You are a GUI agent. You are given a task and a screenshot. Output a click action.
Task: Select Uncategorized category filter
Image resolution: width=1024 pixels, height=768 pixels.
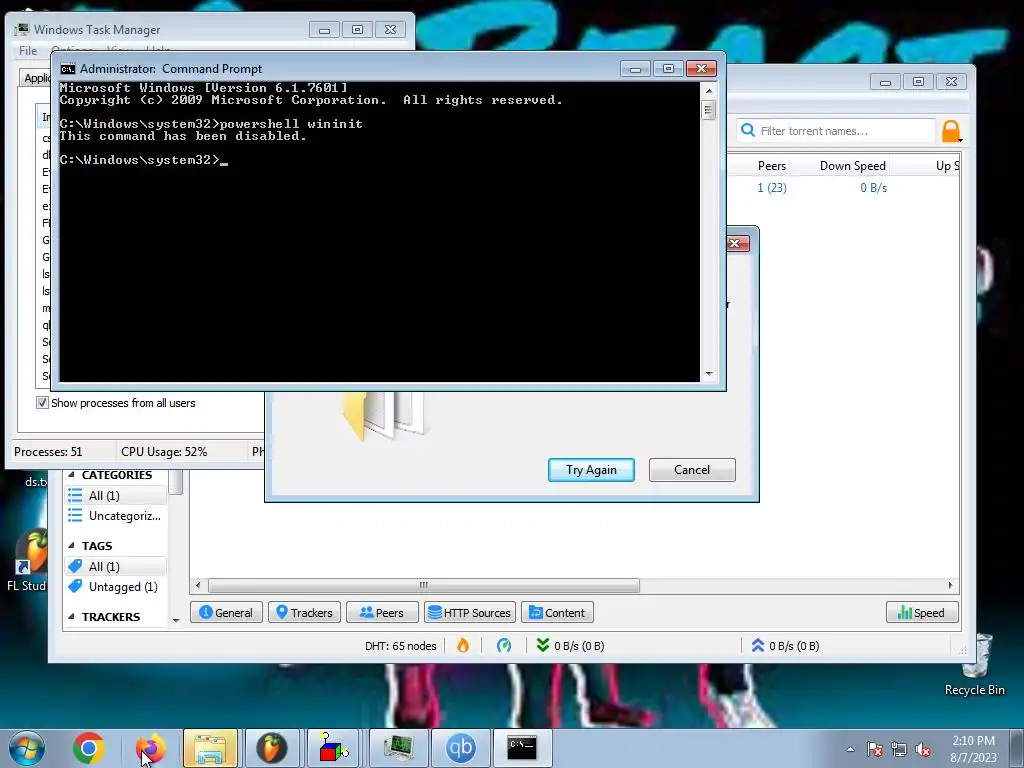[116, 516]
